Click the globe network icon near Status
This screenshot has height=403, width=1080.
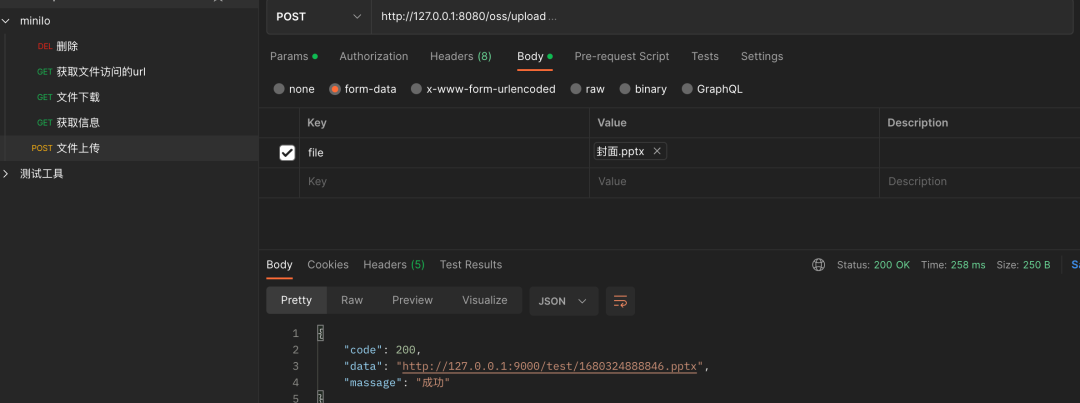coord(818,265)
